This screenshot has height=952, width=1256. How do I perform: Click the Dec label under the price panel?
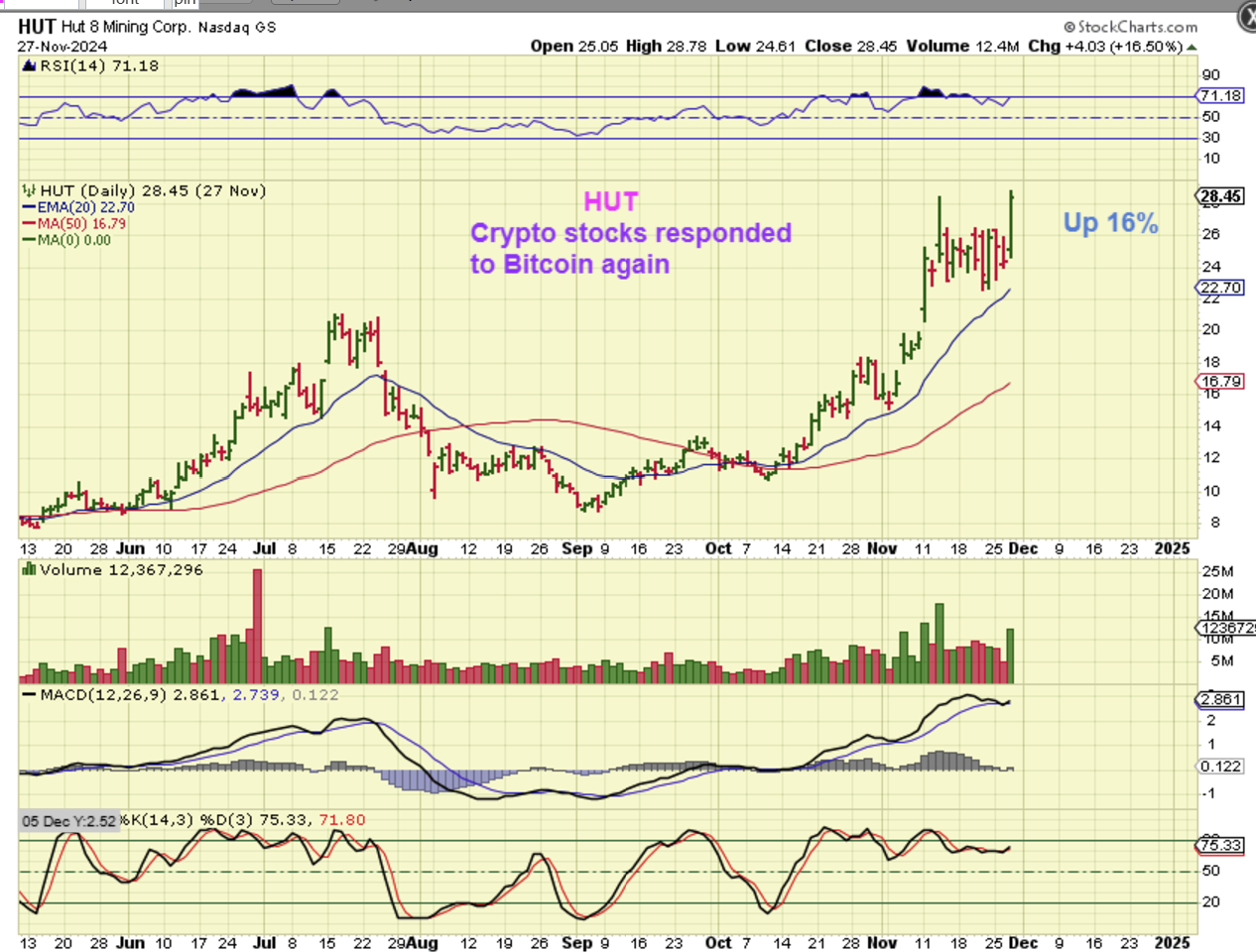click(x=1023, y=548)
